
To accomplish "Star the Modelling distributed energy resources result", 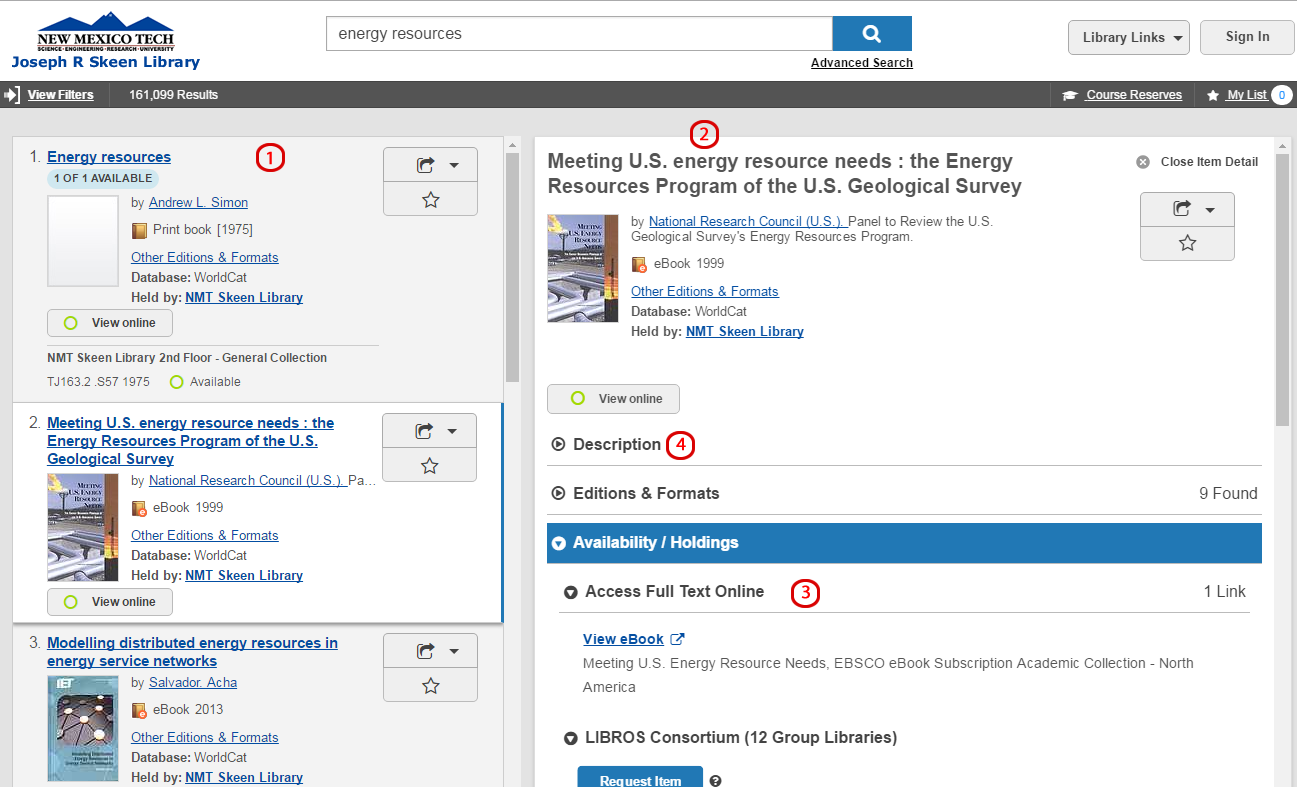I will point(430,686).
